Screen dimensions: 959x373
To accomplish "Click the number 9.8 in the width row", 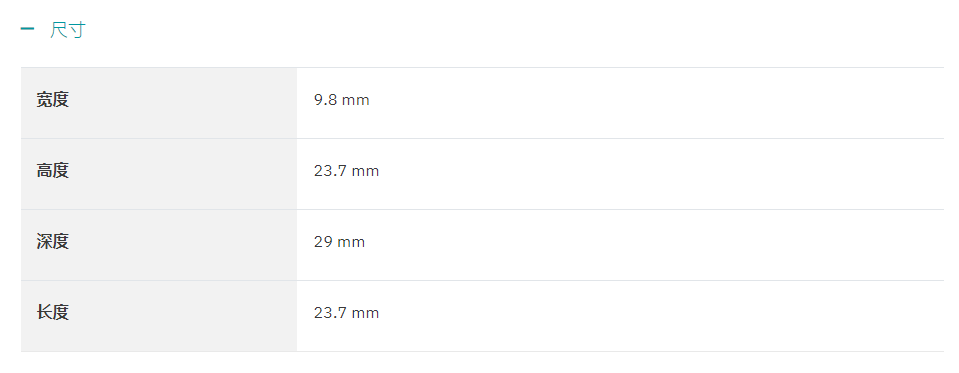I will (x=325, y=100).
